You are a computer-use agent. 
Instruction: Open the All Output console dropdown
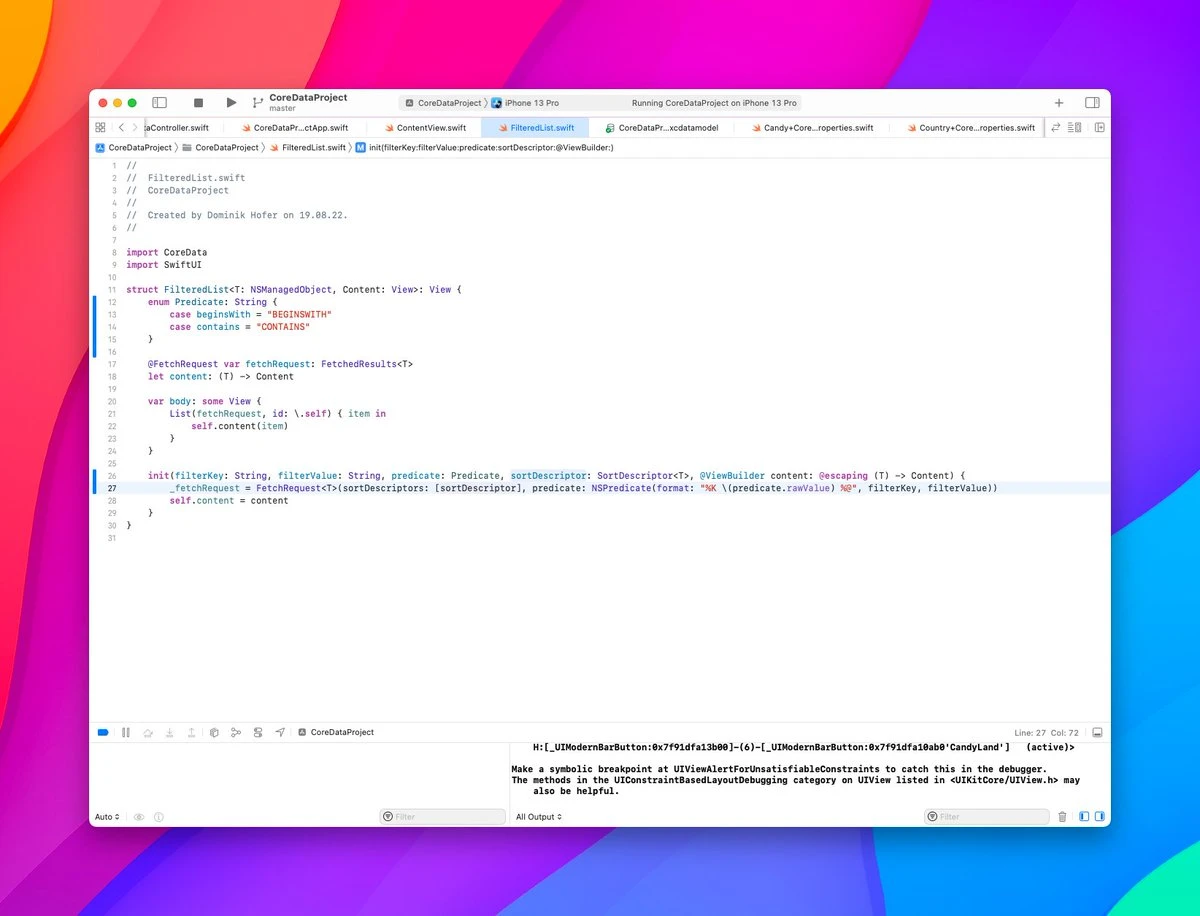[x=538, y=817]
